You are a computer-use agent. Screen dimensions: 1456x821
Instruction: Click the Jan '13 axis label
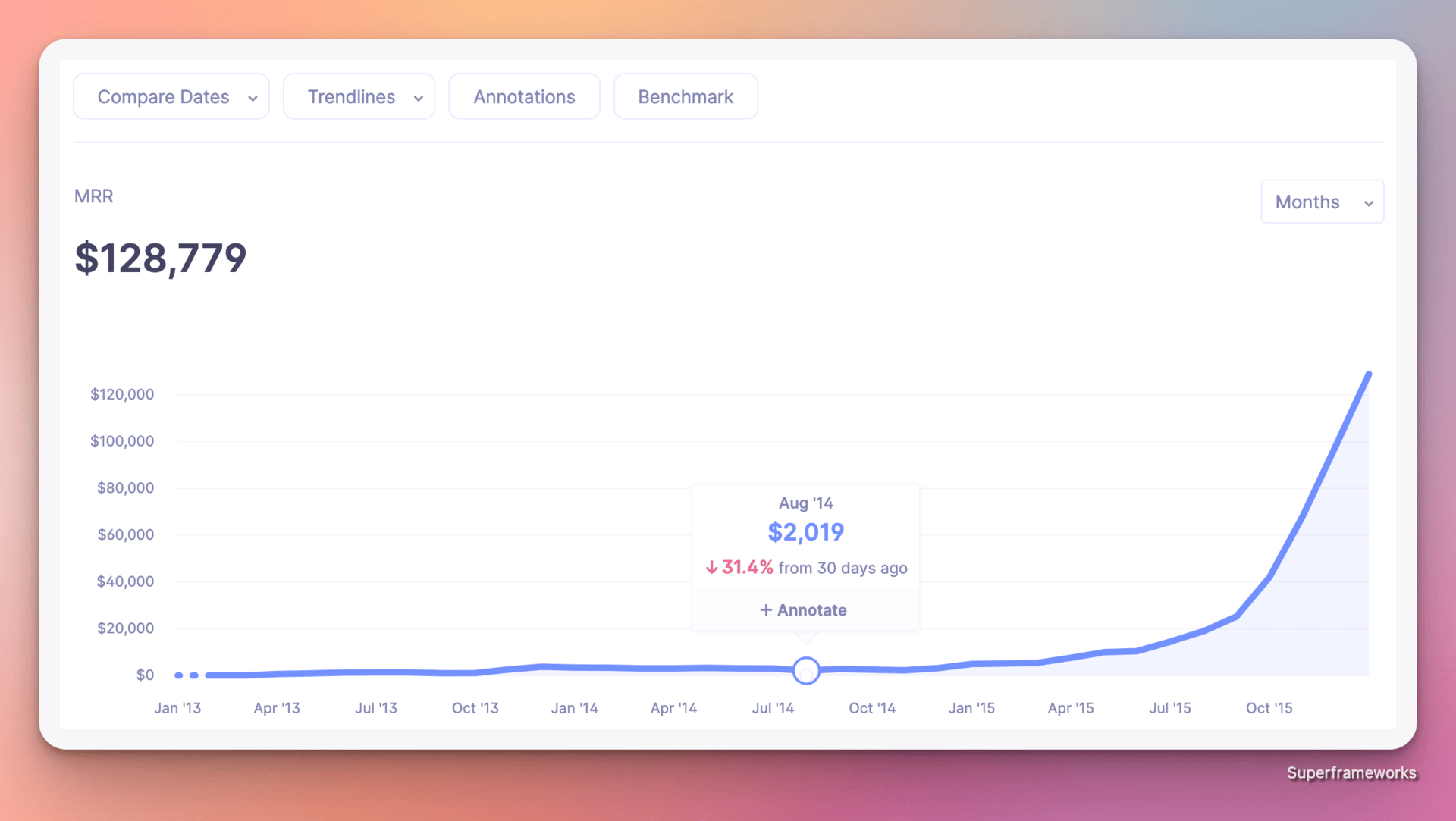(x=177, y=708)
